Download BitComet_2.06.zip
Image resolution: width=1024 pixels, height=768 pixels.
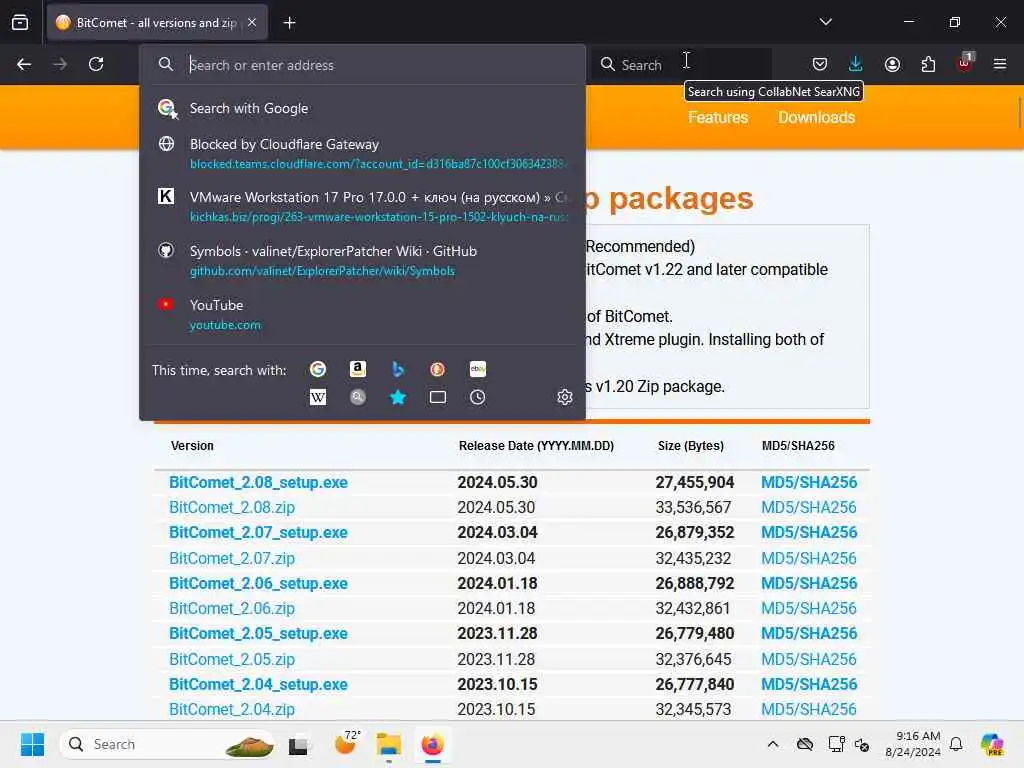click(x=232, y=608)
